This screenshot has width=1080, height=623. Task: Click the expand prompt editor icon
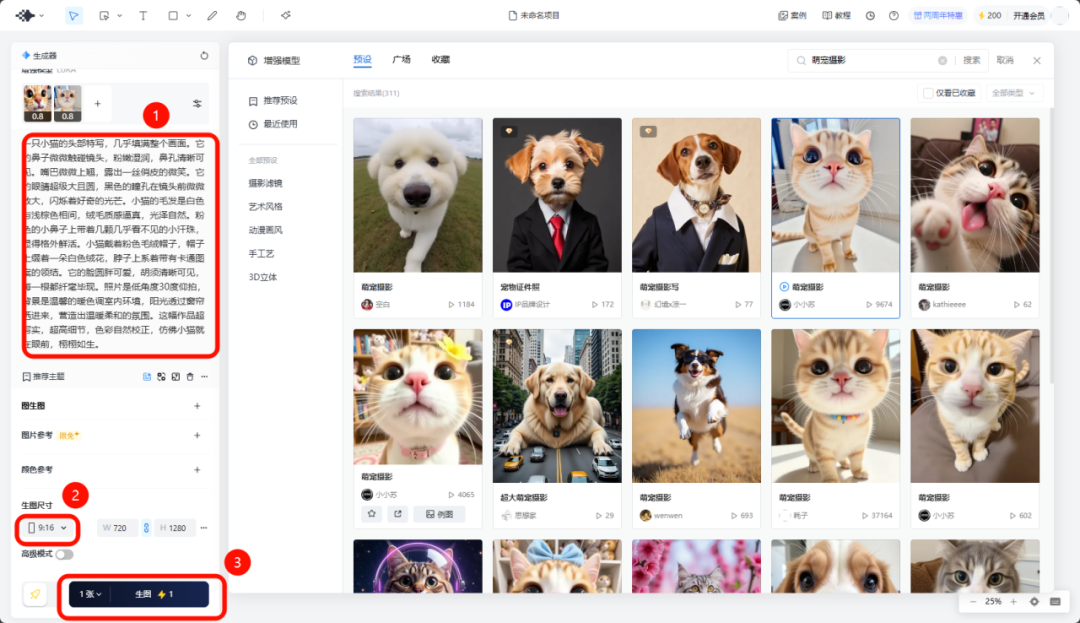[x=176, y=377]
